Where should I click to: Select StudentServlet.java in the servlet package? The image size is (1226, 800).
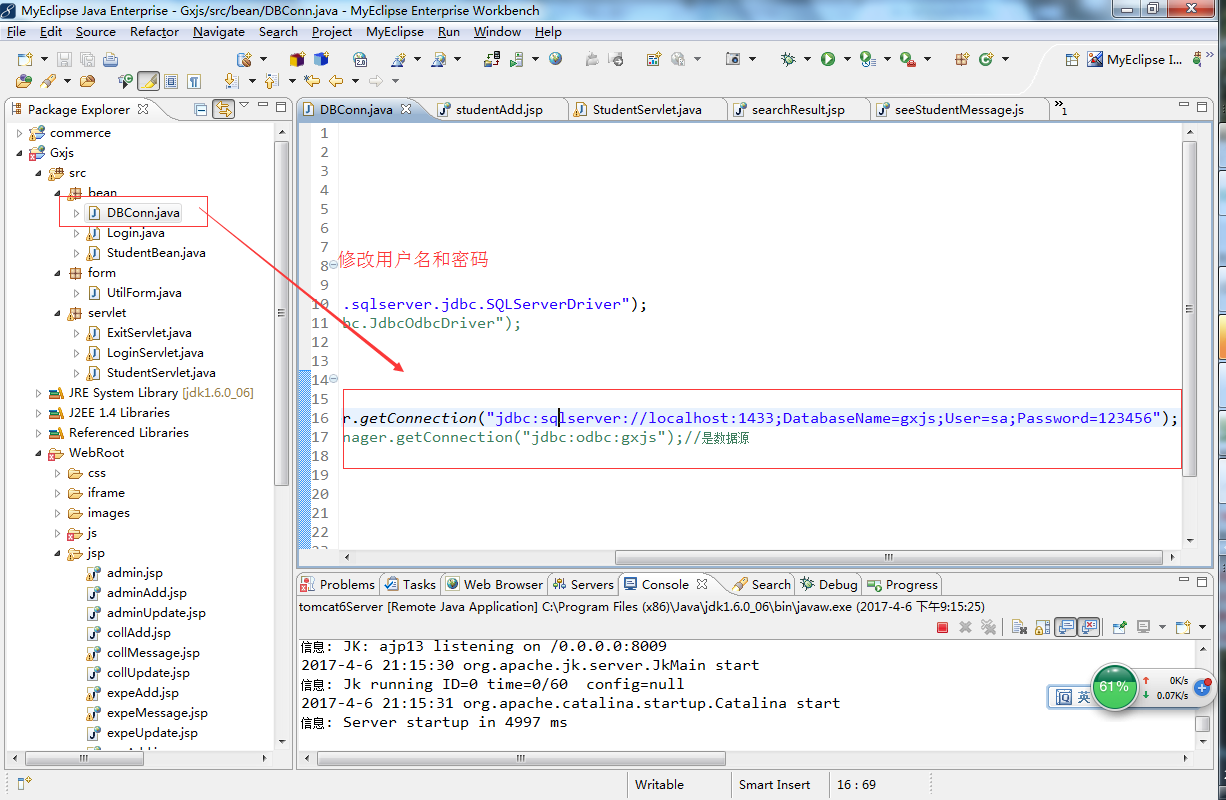point(161,373)
